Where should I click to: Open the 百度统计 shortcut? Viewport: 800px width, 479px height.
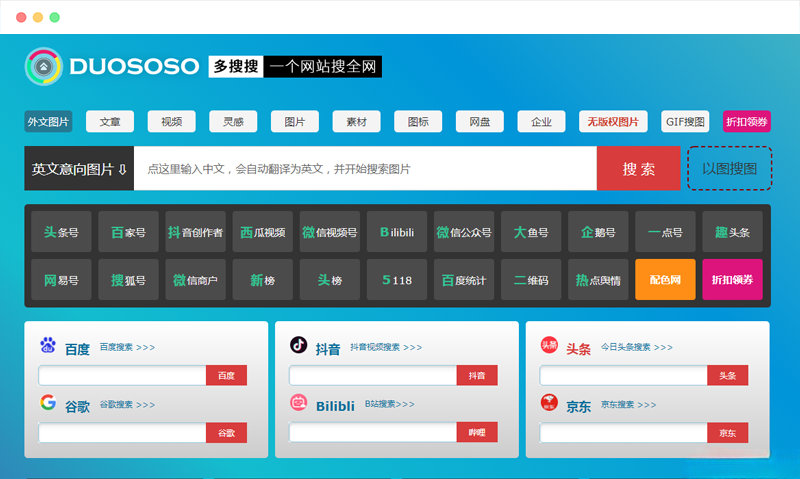click(464, 280)
